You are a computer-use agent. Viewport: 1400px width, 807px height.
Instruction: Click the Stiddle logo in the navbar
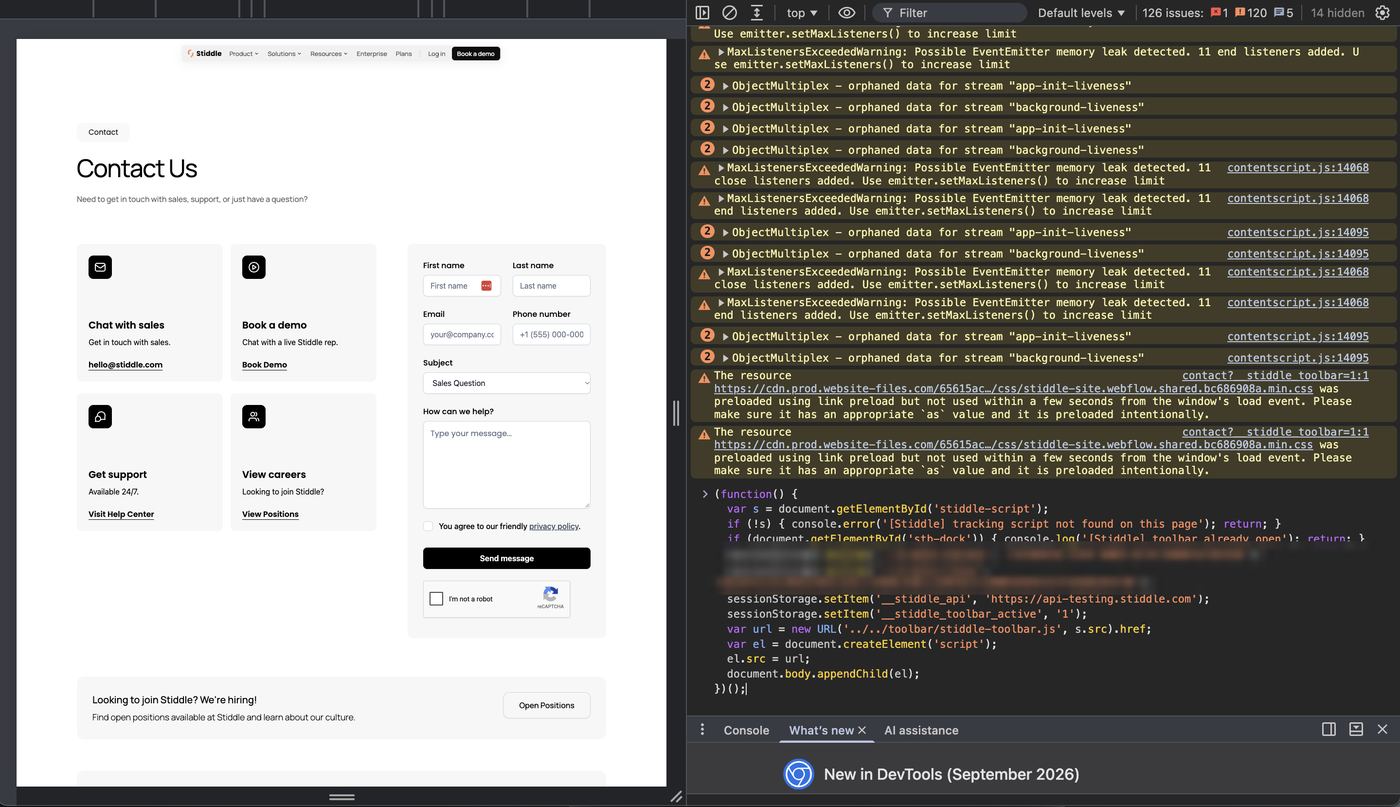(204, 54)
